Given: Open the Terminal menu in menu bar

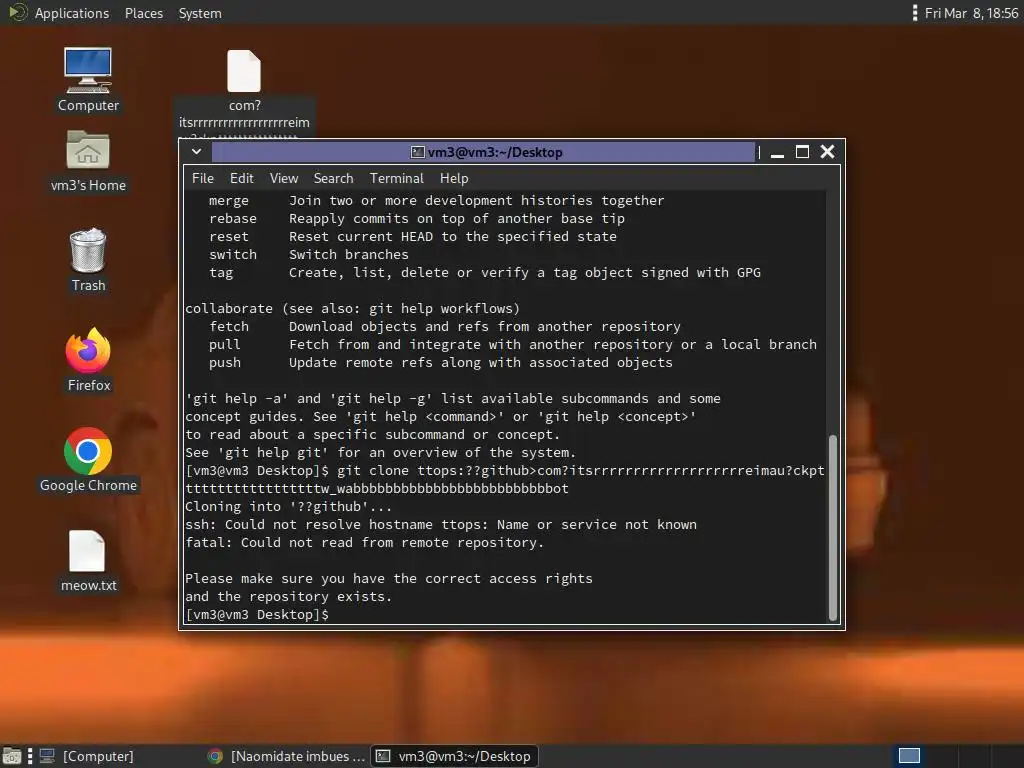Looking at the screenshot, I should 396,178.
